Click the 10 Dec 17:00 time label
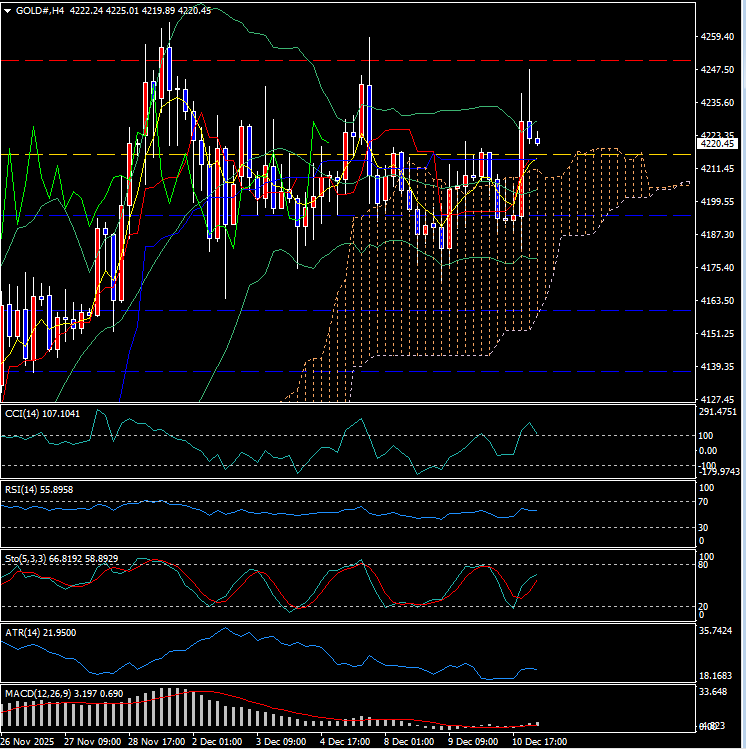This screenshot has height=750, width=746. (538, 742)
